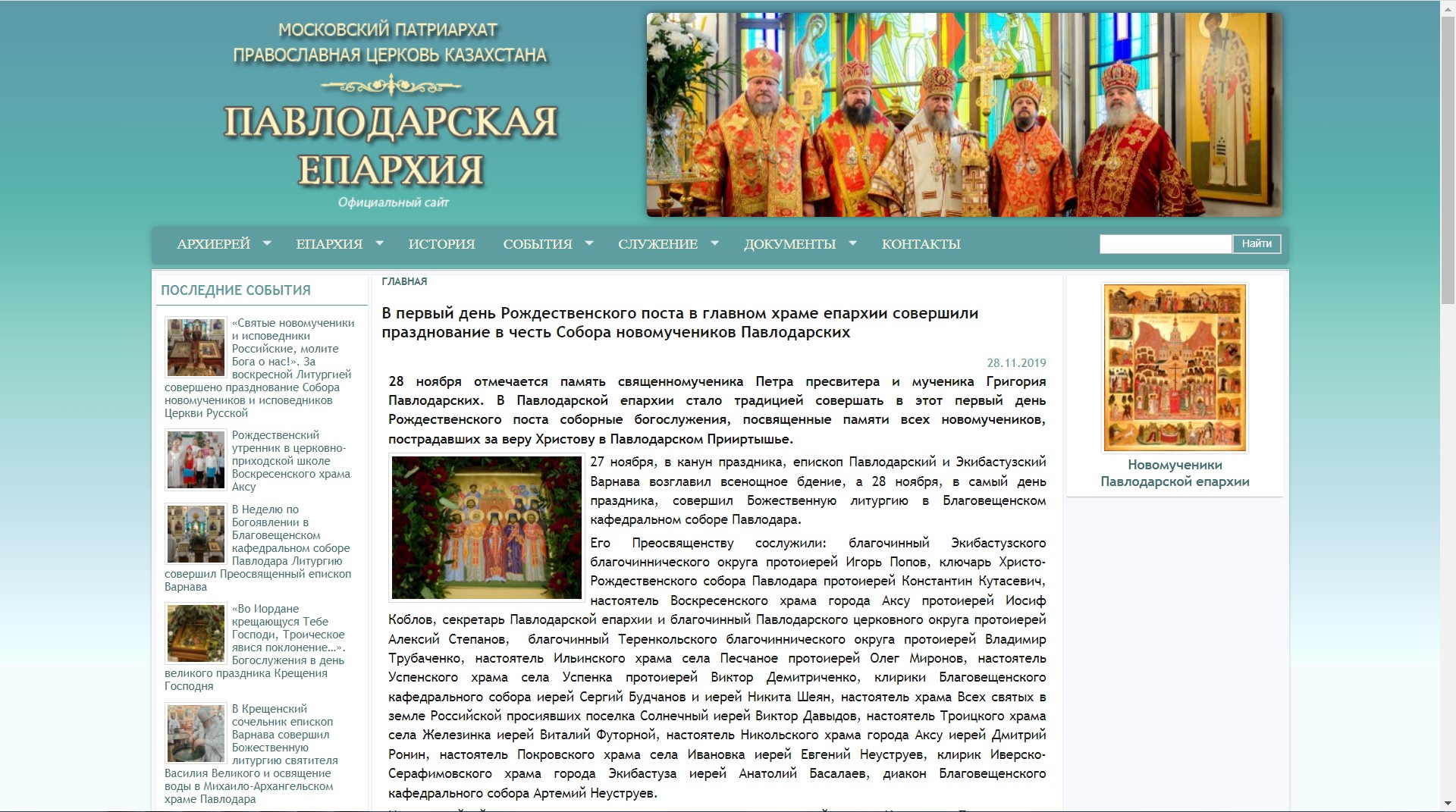Open the СЛУЖЕНИЕ menu item

[x=657, y=244]
